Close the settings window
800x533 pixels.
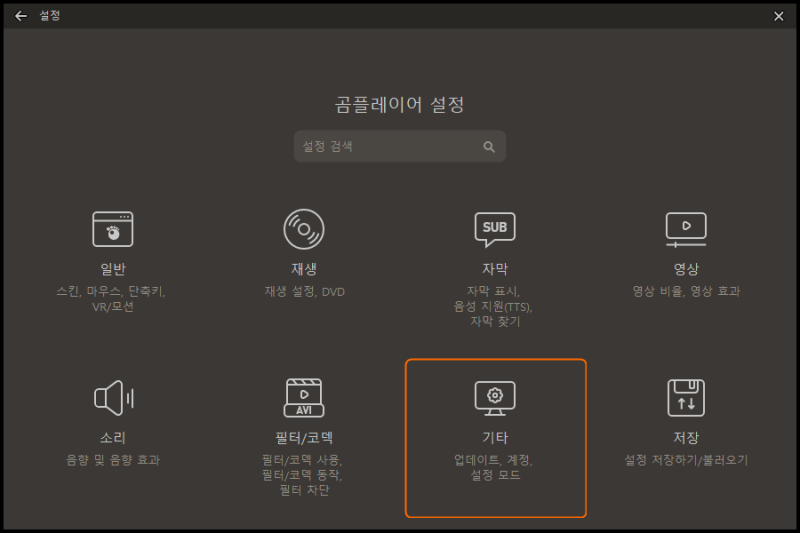pyautogui.click(x=779, y=16)
